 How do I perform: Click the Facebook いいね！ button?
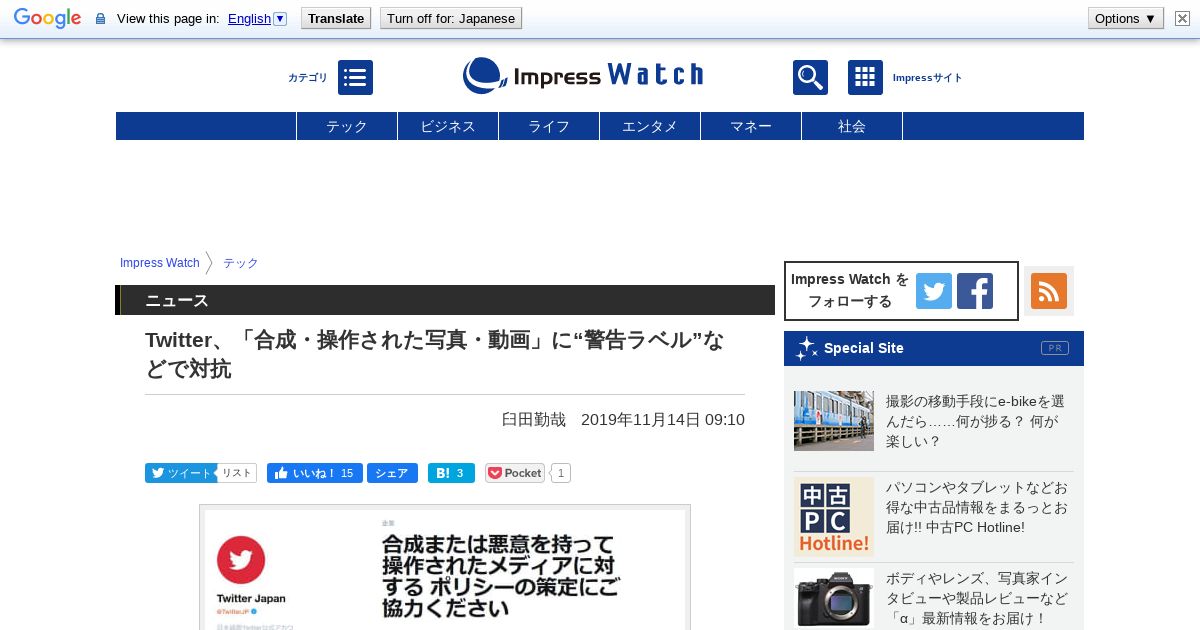point(315,473)
